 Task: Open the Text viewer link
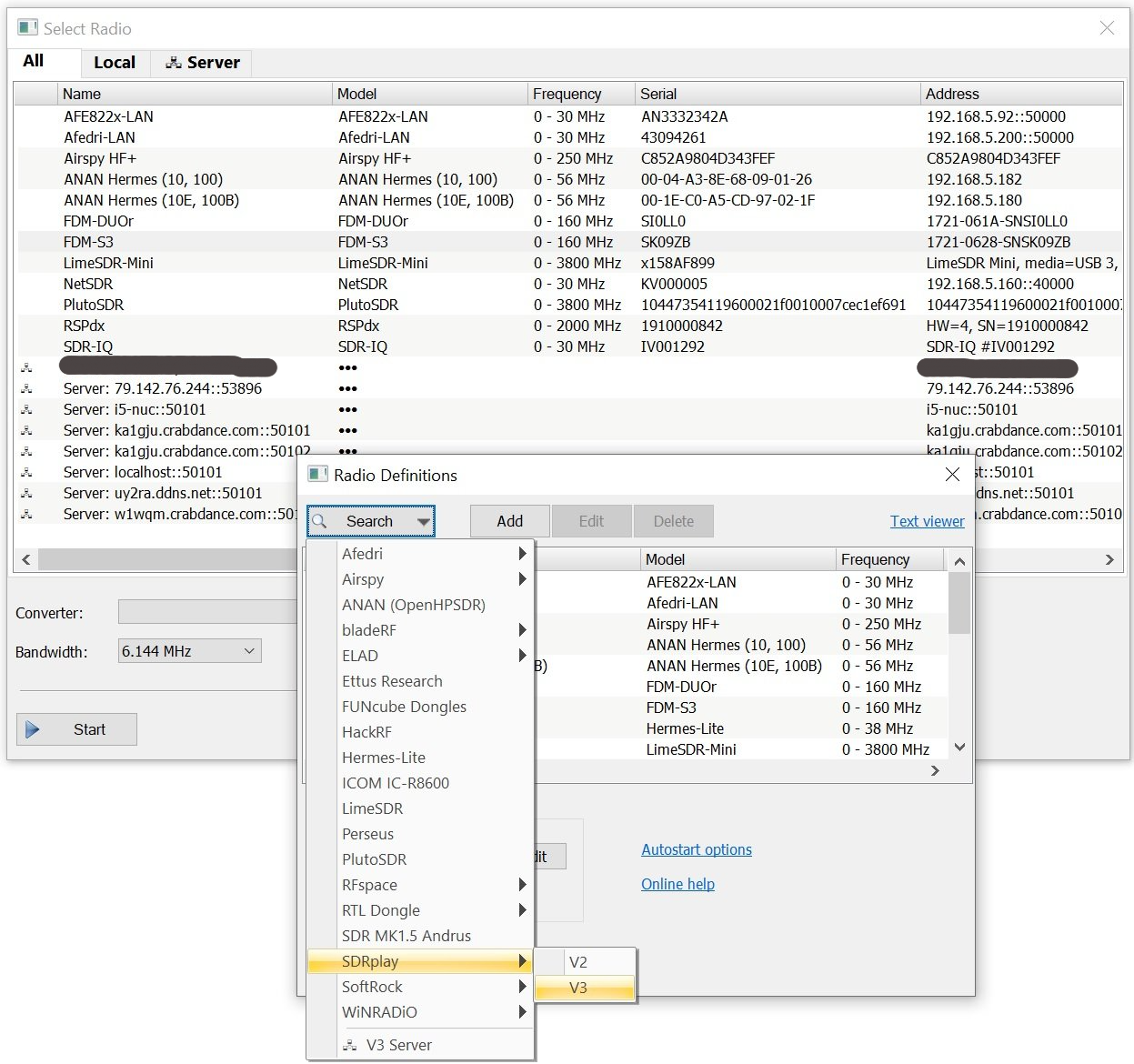point(927,521)
